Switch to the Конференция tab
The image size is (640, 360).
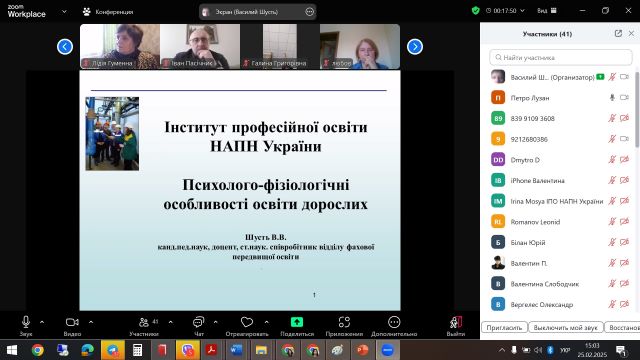tap(108, 12)
